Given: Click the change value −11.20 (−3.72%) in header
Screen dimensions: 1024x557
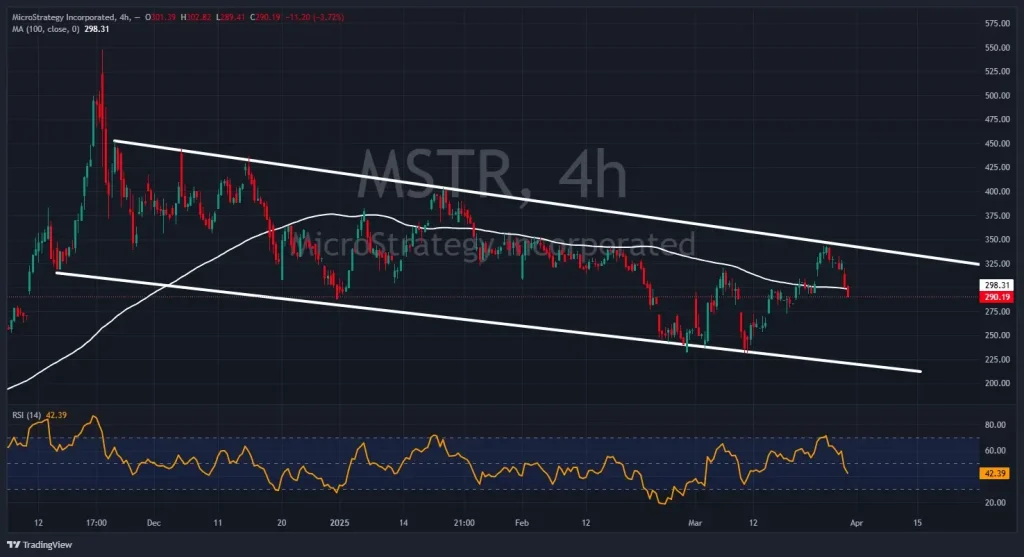Looking at the screenshot, I should pos(315,17).
